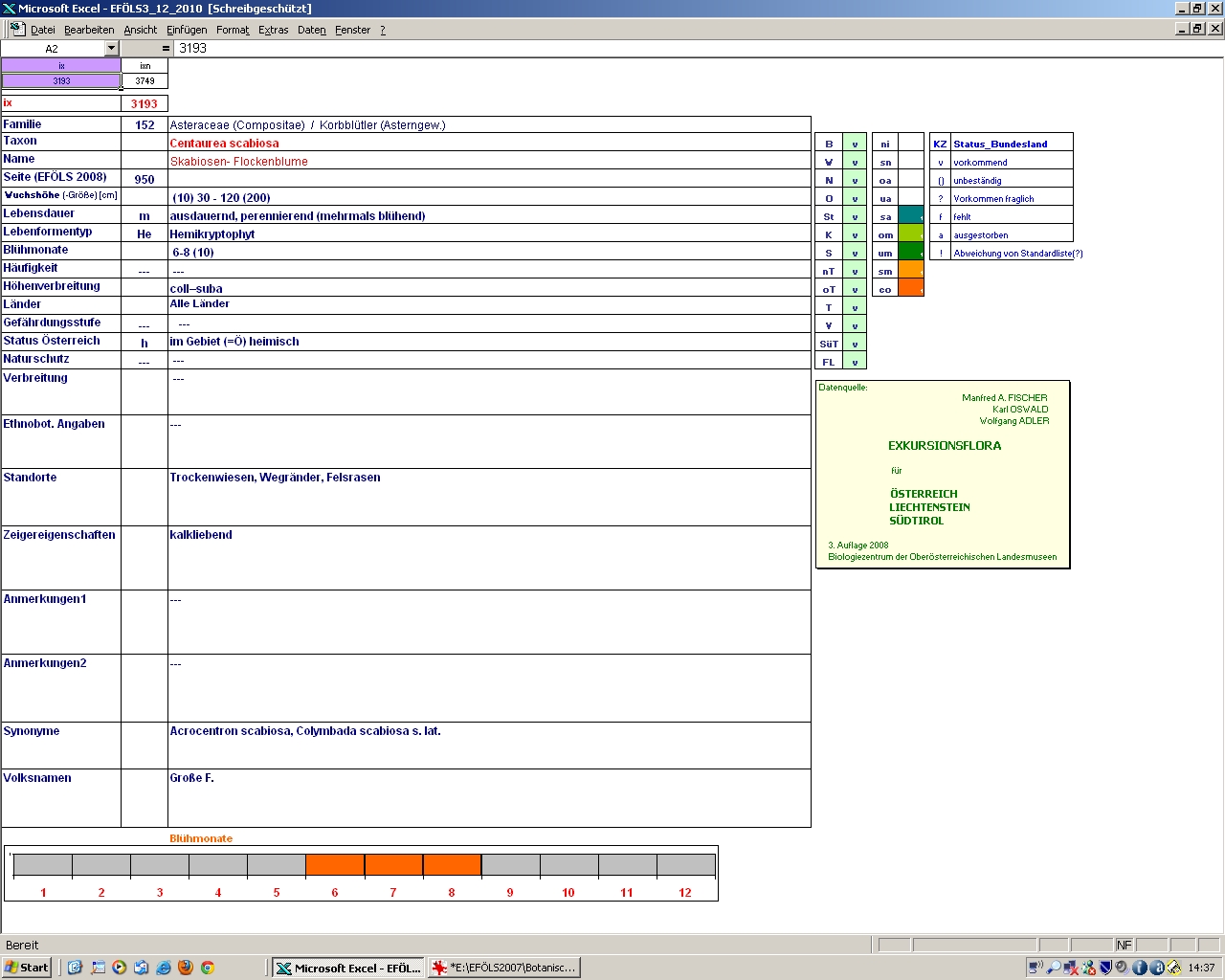1225x980 pixels.
Task: Select the green v cell for FL
Action: pyautogui.click(x=855, y=362)
